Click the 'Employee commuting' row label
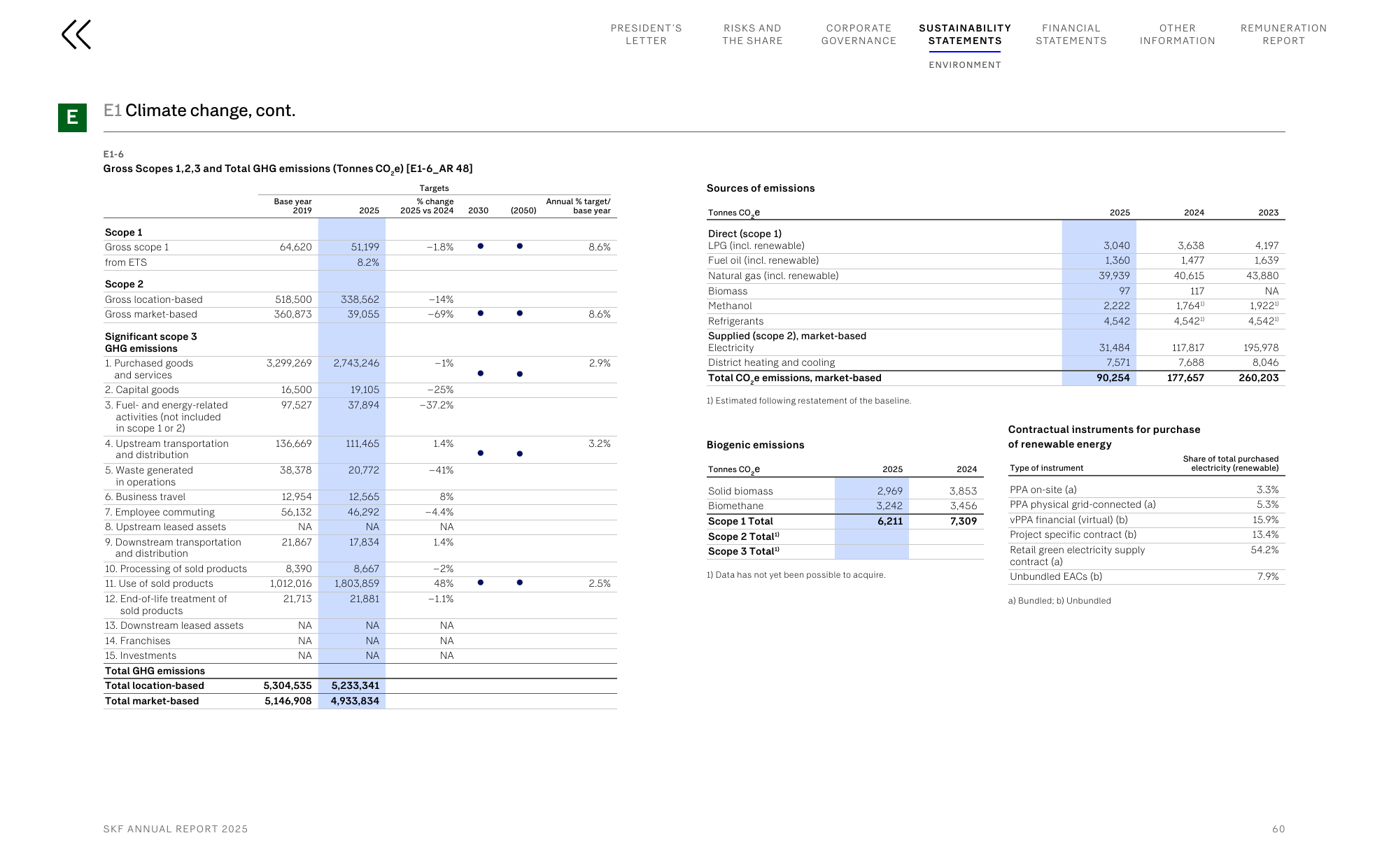Screen dimensions: 1389x868 pyautogui.click(x=160, y=512)
